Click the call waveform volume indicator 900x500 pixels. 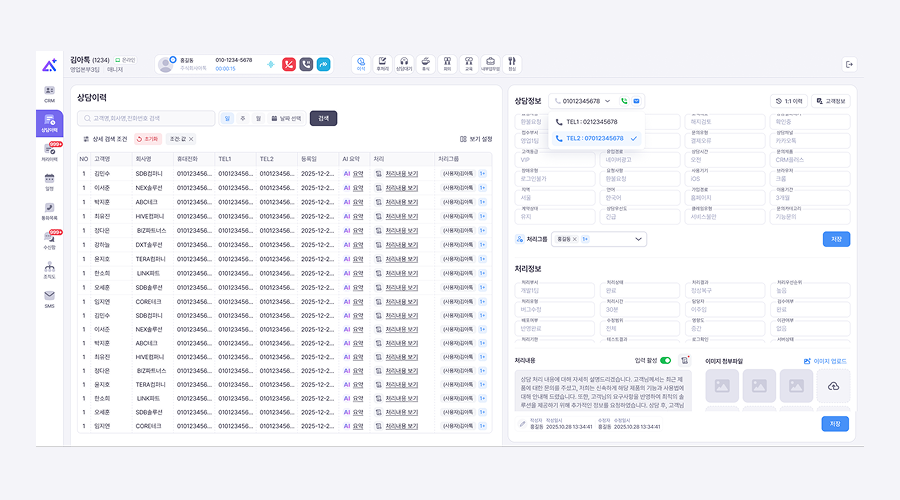(270, 64)
